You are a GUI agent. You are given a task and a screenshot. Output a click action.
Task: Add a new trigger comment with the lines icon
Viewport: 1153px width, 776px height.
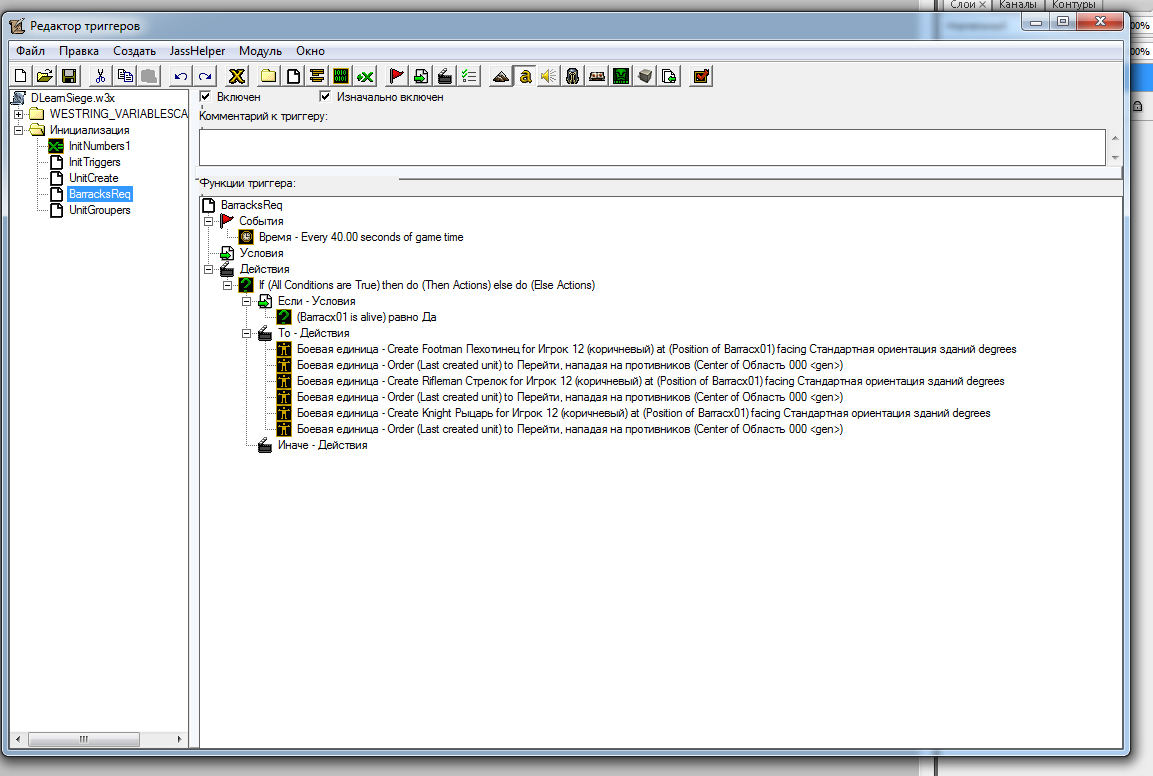(317, 76)
